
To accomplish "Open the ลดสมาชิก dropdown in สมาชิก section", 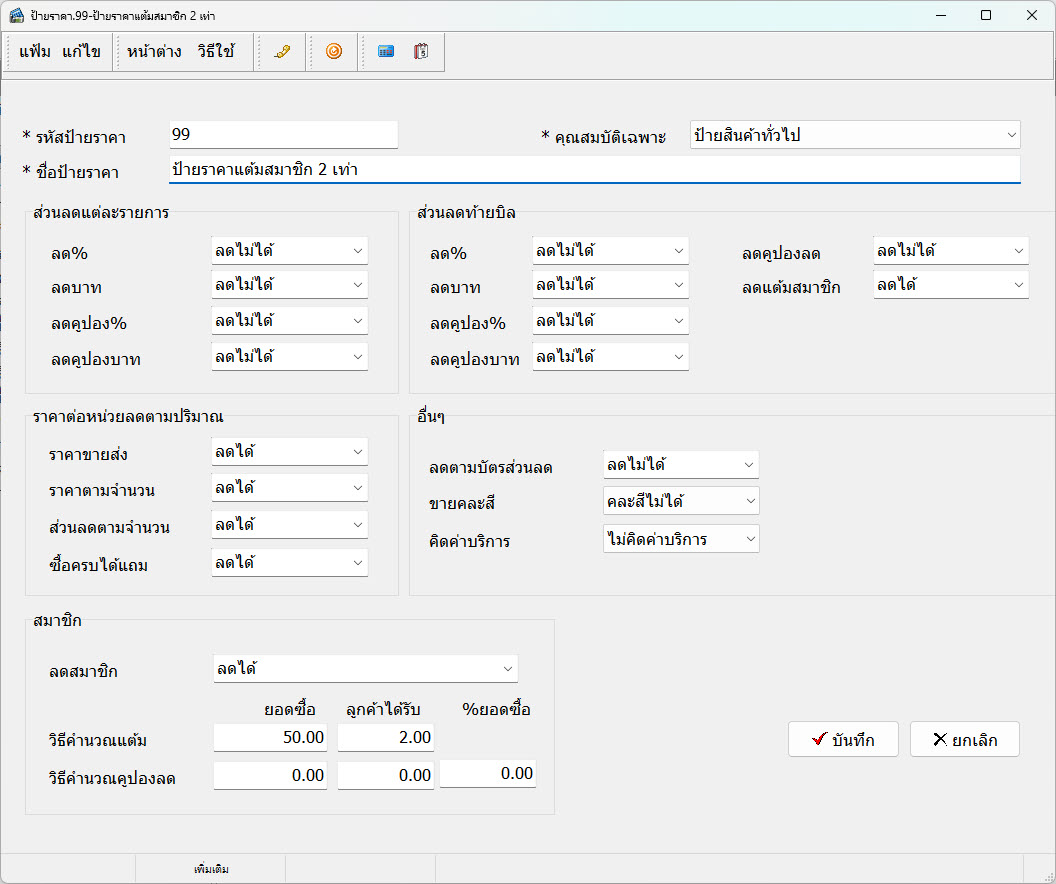I will [x=365, y=668].
